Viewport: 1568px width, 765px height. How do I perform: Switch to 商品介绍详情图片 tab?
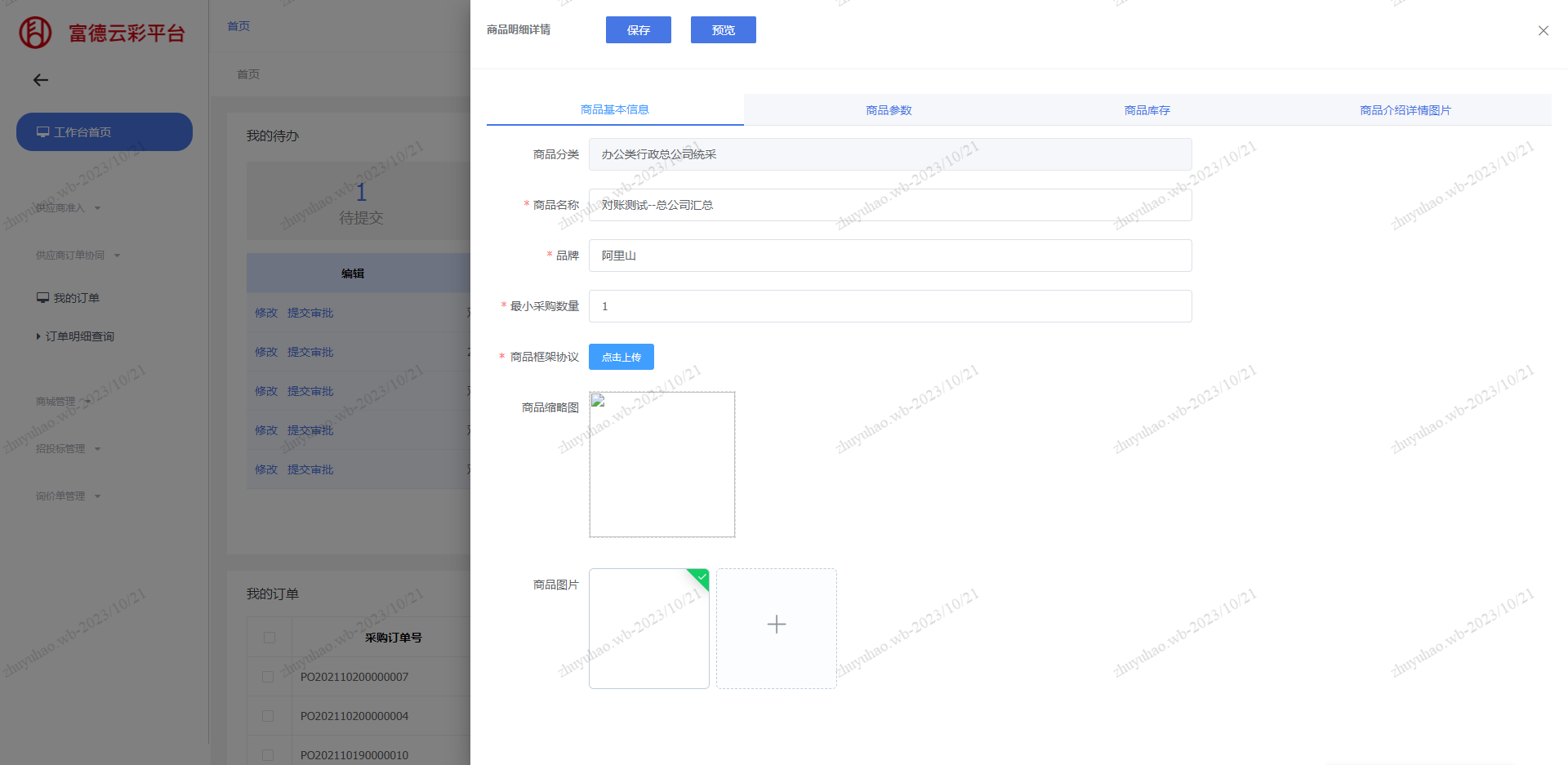point(1405,110)
